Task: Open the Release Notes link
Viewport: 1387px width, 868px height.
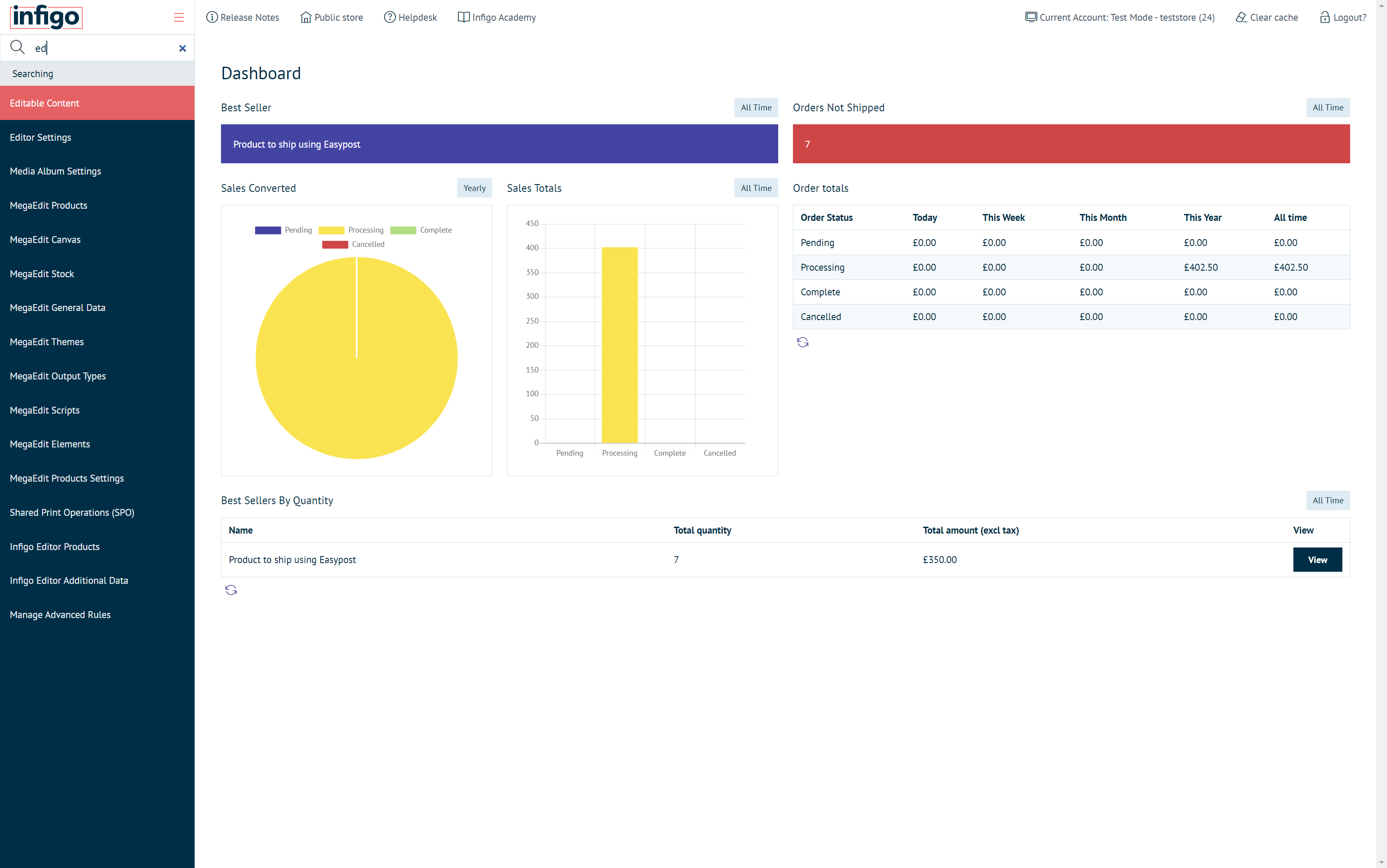Action: coord(242,17)
